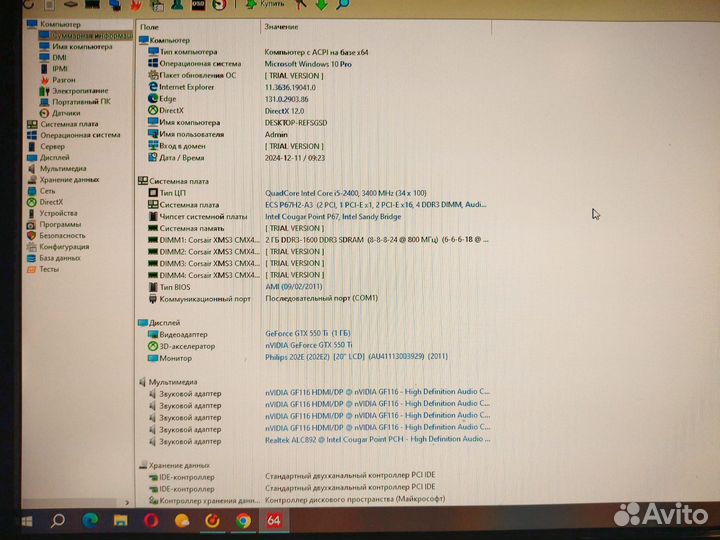The width and height of the screenshot is (720, 540).
Task: Click the Электропитание power icon in sidebar
Action: pyautogui.click(x=44, y=90)
